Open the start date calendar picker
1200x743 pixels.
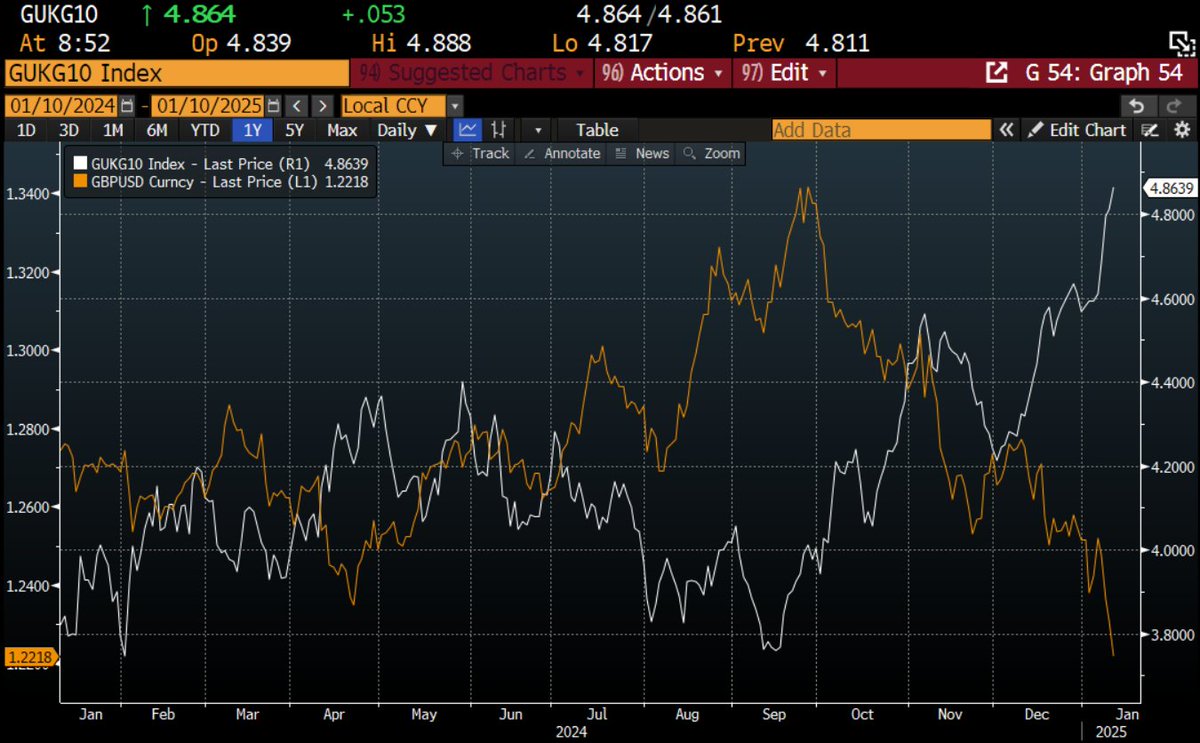[x=127, y=106]
